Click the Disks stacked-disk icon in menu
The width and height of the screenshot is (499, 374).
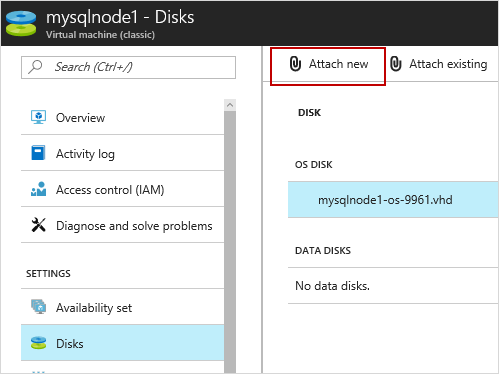[38, 343]
